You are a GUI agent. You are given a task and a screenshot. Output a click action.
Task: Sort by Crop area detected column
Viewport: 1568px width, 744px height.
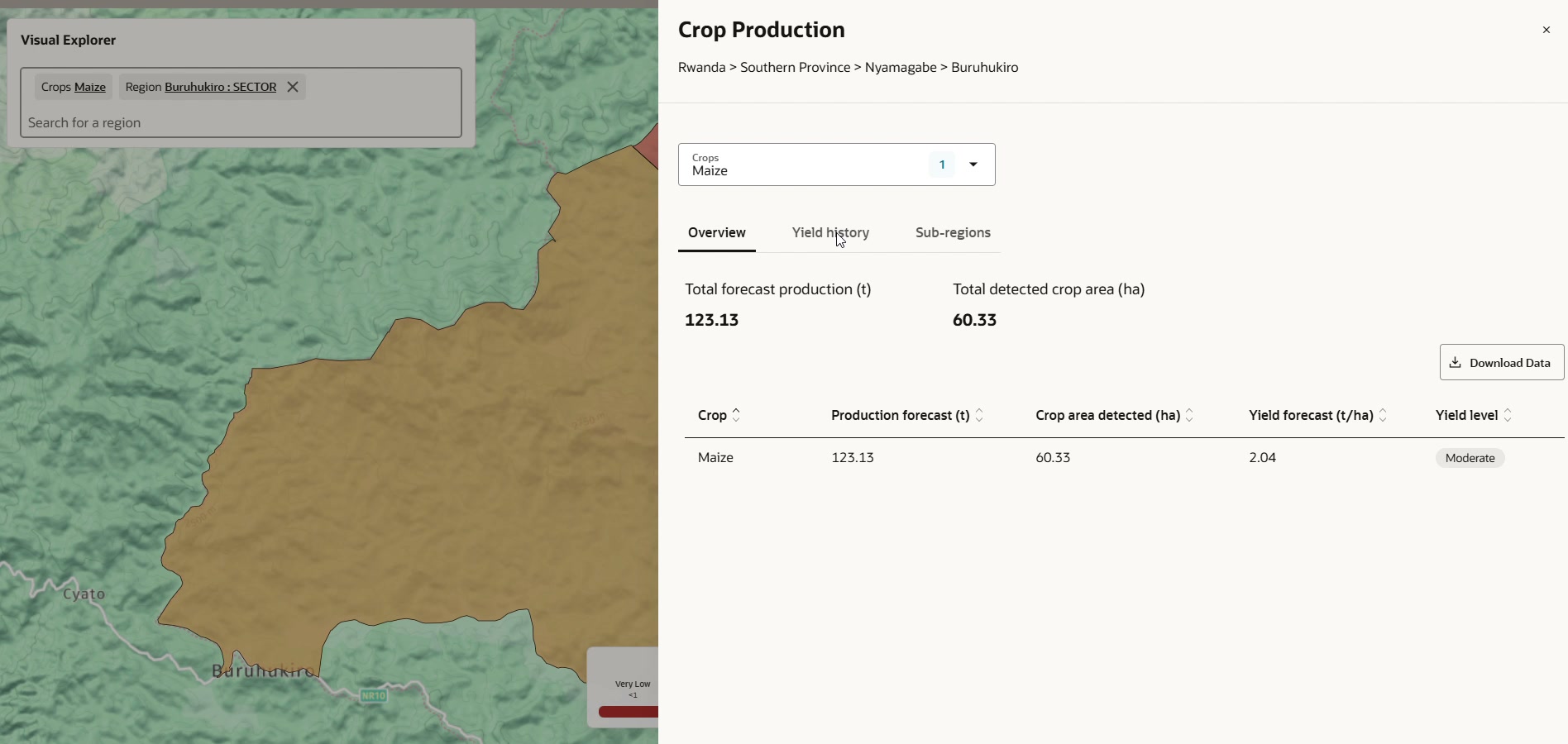pyautogui.click(x=1190, y=415)
